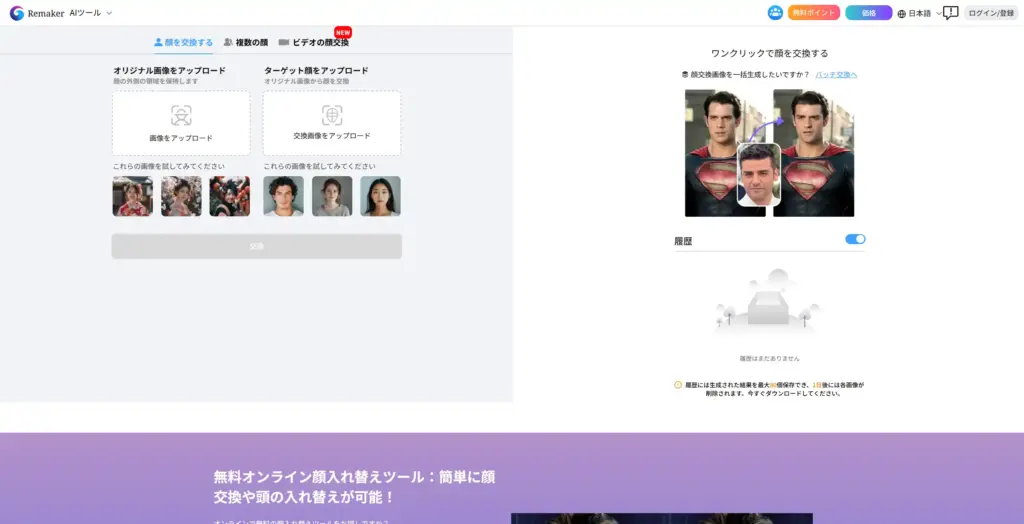The width and height of the screenshot is (1024, 524).
Task: Select curly-haired man target face sample
Action: pyautogui.click(x=283, y=196)
